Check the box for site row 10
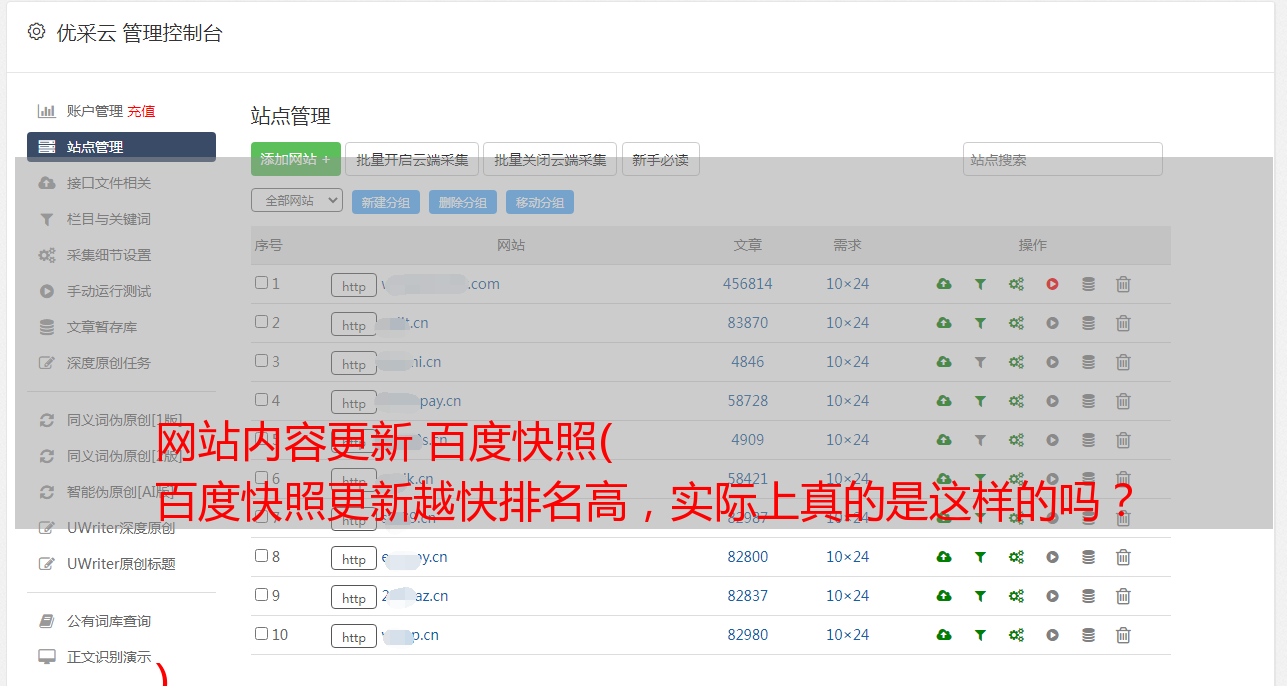The height and width of the screenshot is (686, 1287). coord(261,634)
